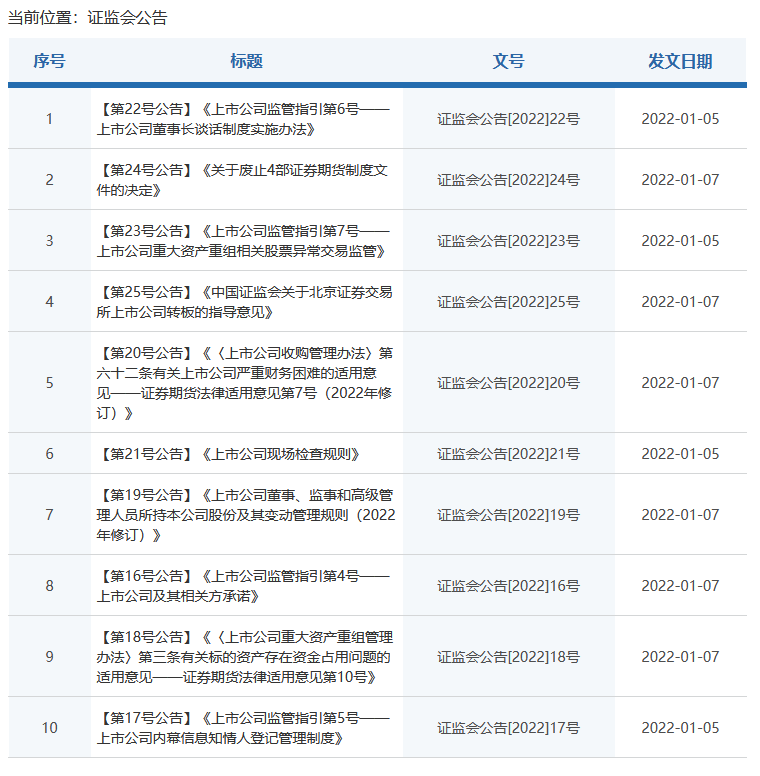This screenshot has width=760, height=776.
Task: Click sequence number 4 in the table
Action: pos(49,302)
